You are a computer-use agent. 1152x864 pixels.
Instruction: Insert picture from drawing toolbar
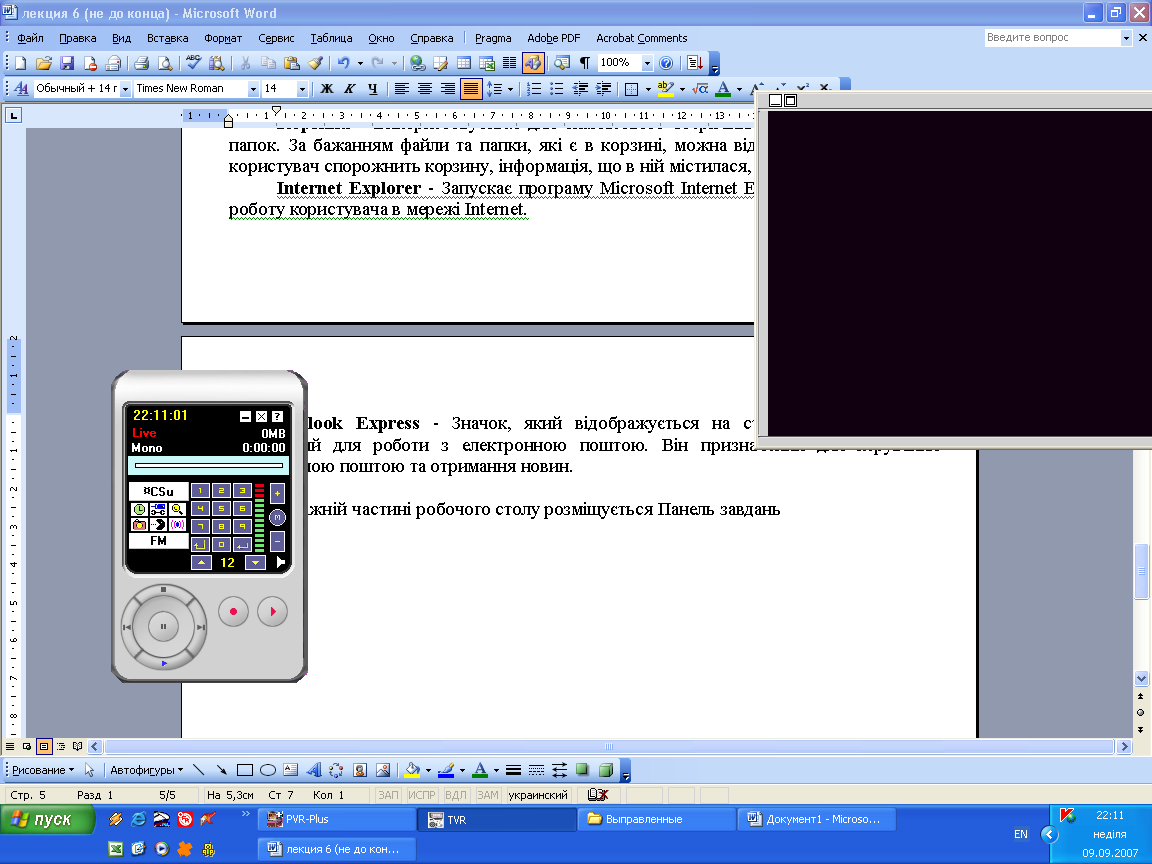tap(383, 770)
